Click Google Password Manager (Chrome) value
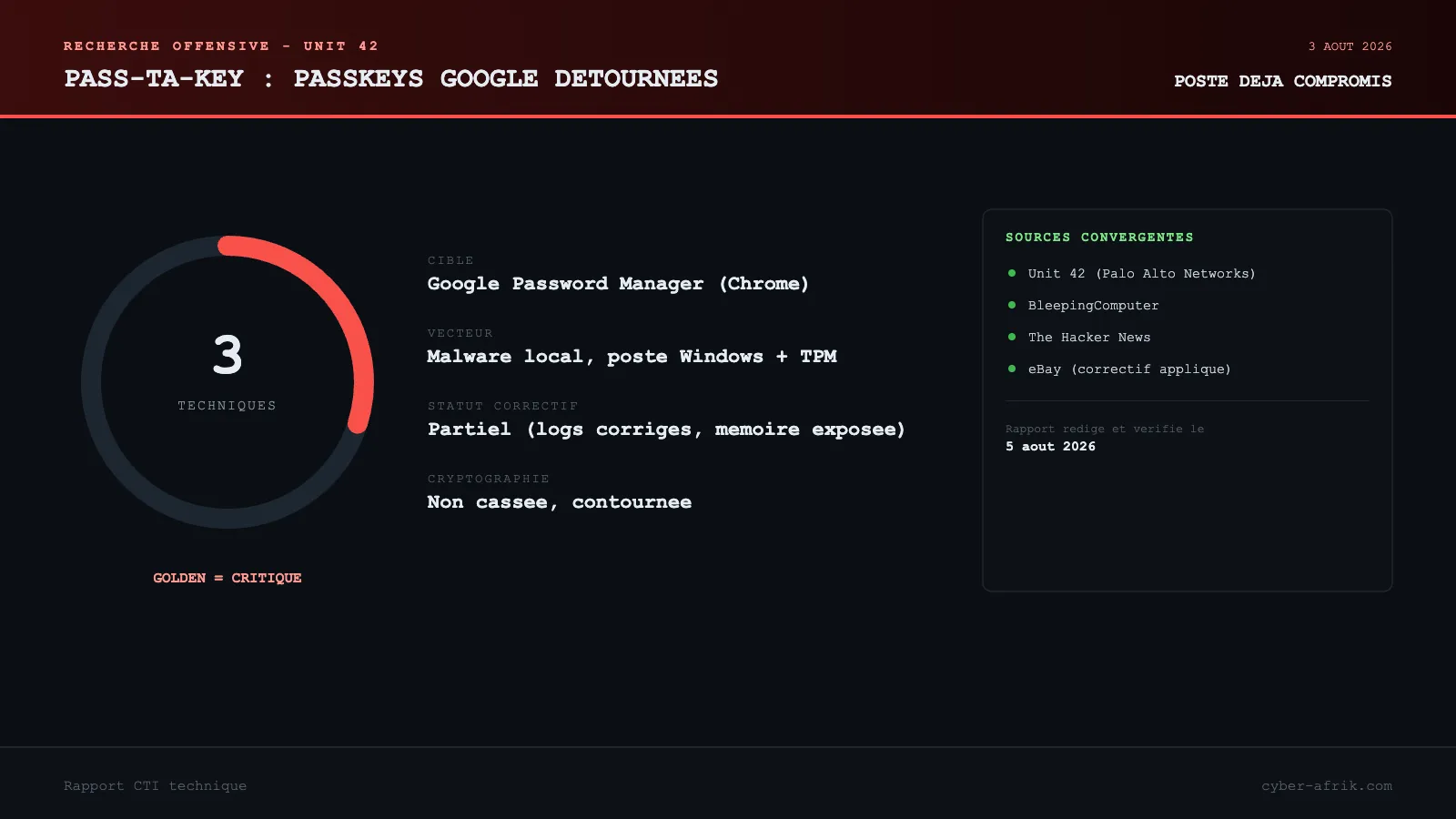Screen dimensions: 1456x819 [618, 284]
